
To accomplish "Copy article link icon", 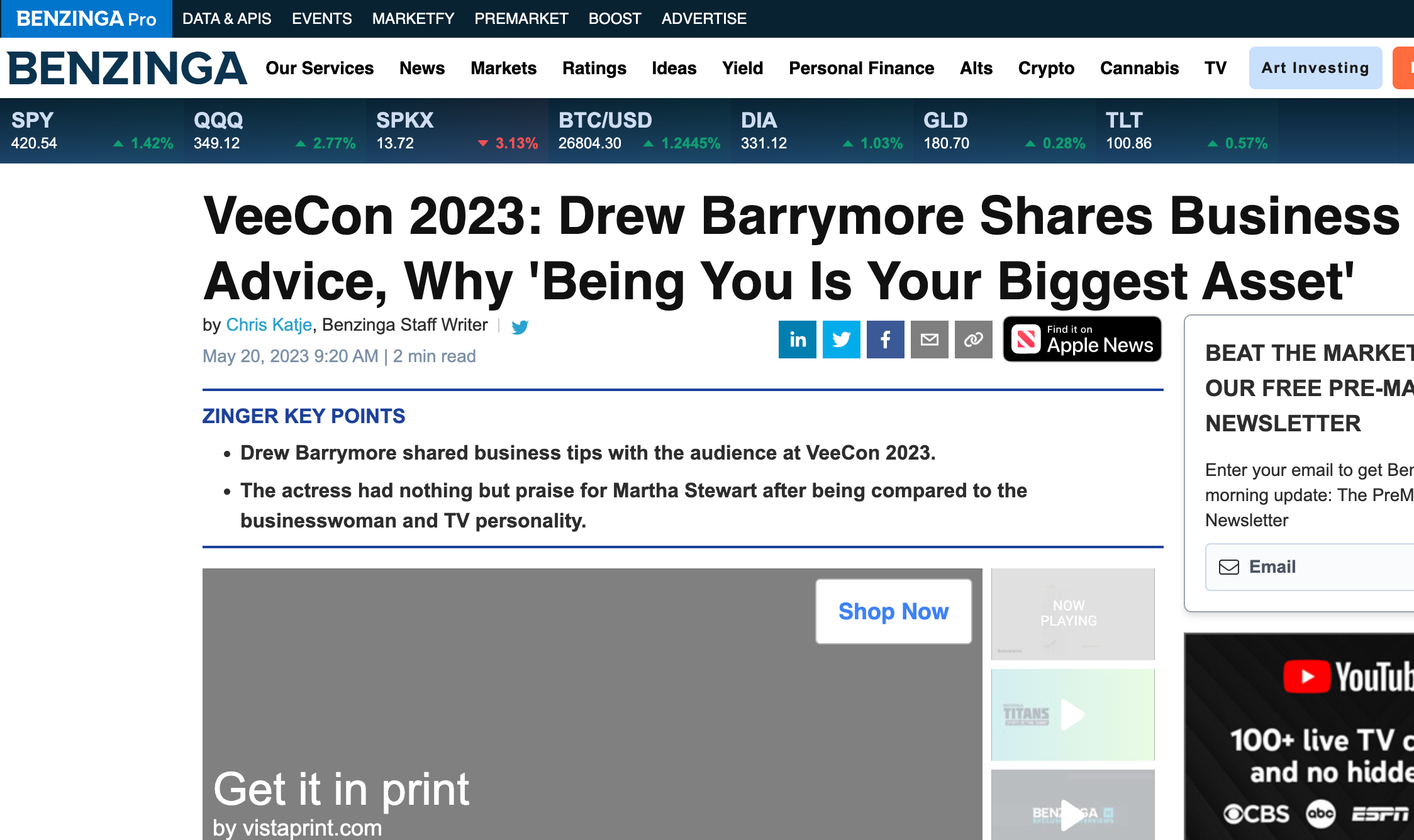I will pyautogui.click(x=973, y=340).
